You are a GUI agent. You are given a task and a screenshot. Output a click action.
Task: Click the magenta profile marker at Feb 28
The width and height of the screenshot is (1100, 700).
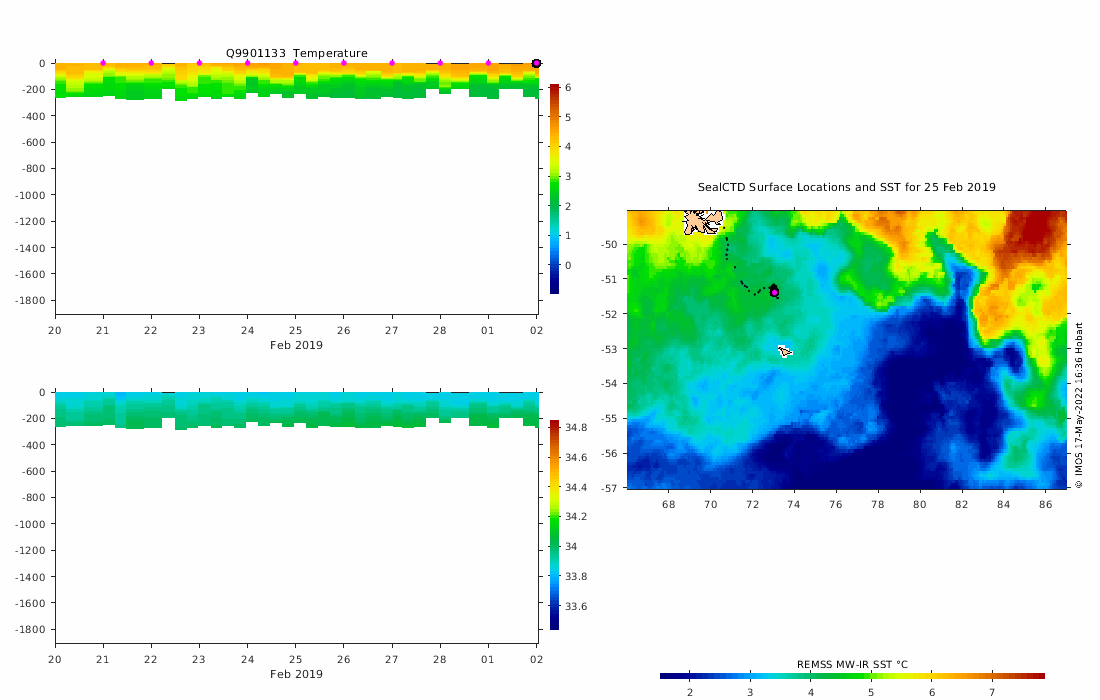pyautogui.click(x=440, y=63)
